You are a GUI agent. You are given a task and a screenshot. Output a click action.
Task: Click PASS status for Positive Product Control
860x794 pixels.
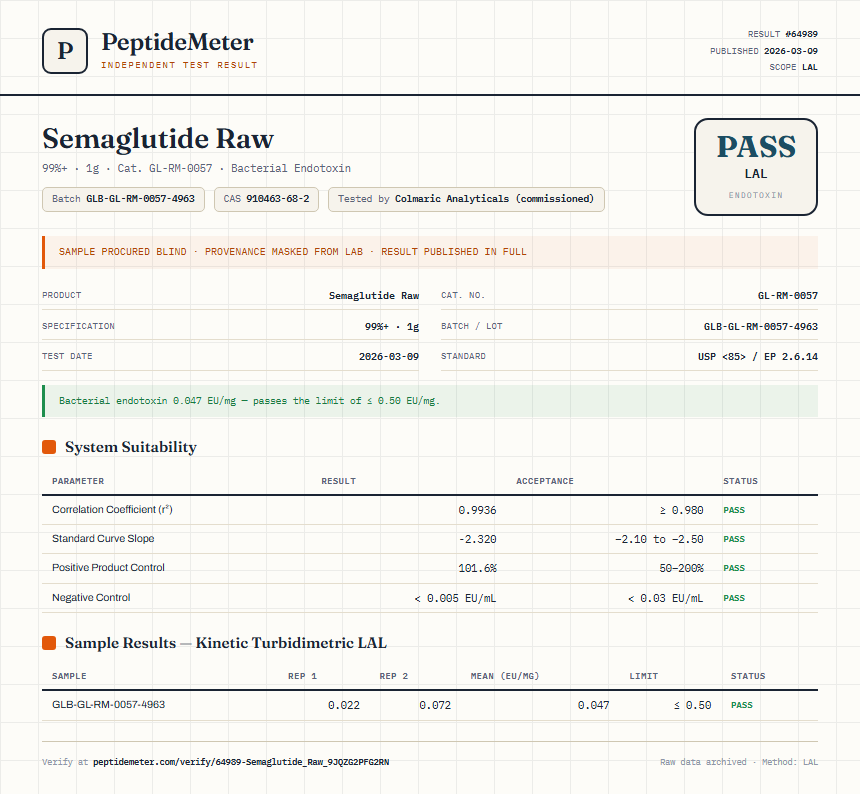(734, 569)
